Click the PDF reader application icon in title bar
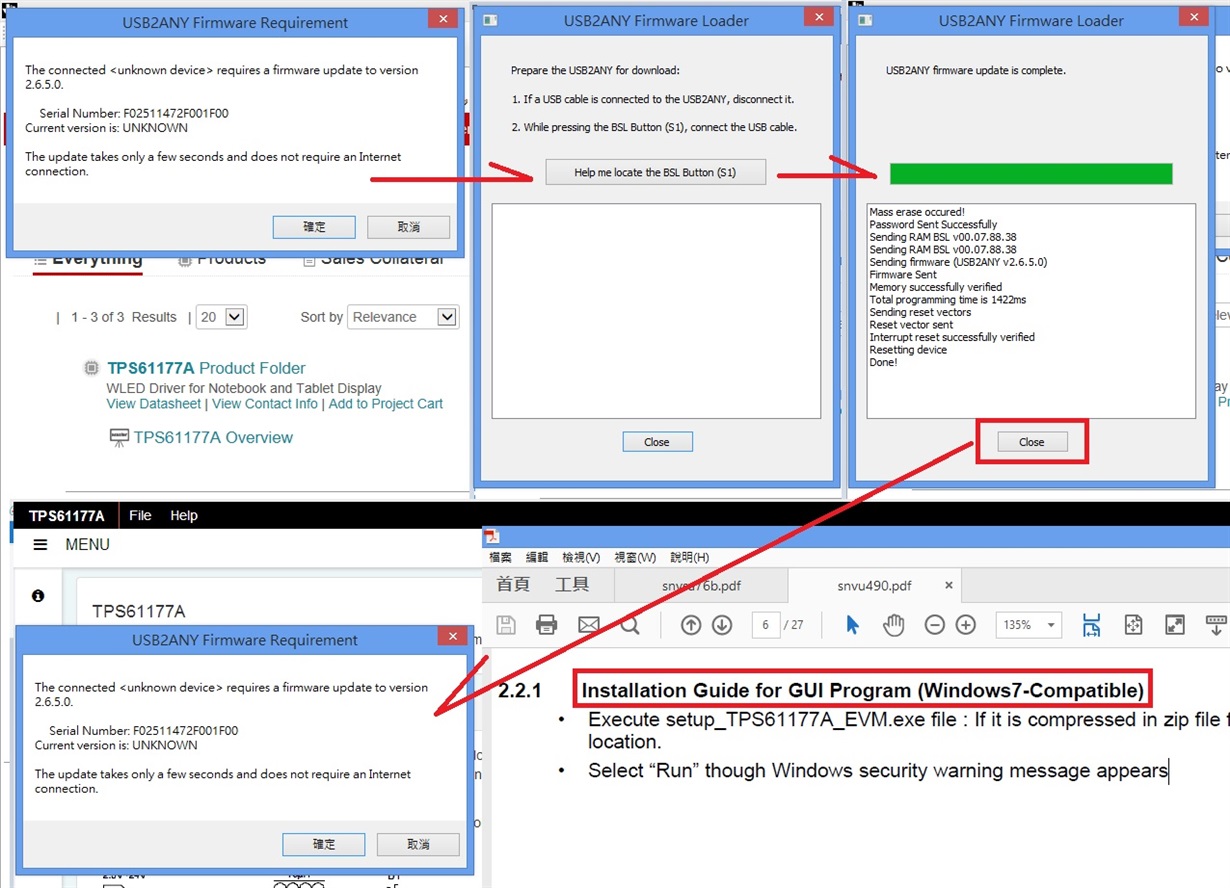Screen dimensions: 1230x888 pos(492,536)
